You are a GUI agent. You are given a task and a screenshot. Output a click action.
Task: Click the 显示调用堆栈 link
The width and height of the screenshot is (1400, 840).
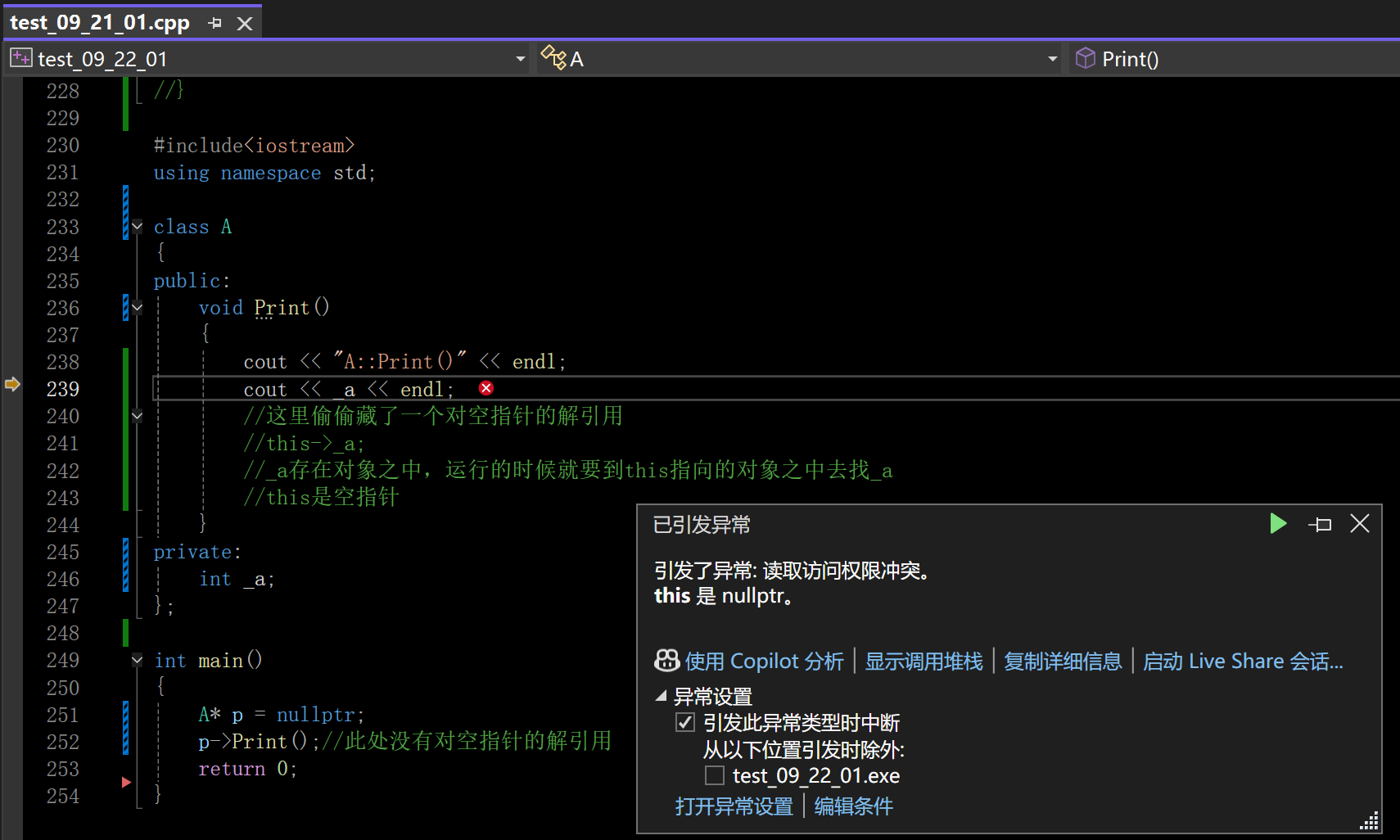924,661
